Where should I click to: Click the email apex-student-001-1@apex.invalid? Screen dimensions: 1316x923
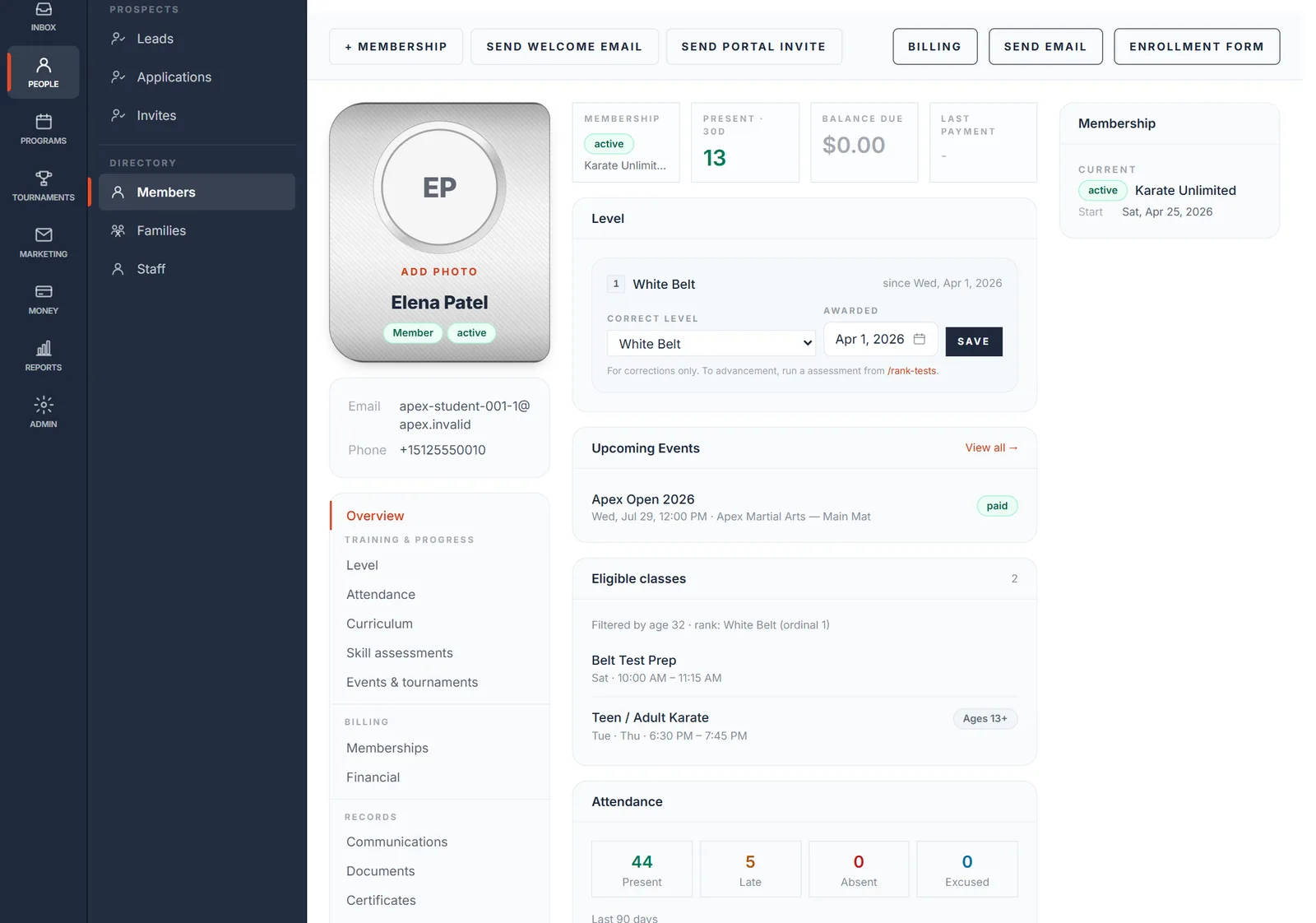click(x=465, y=415)
